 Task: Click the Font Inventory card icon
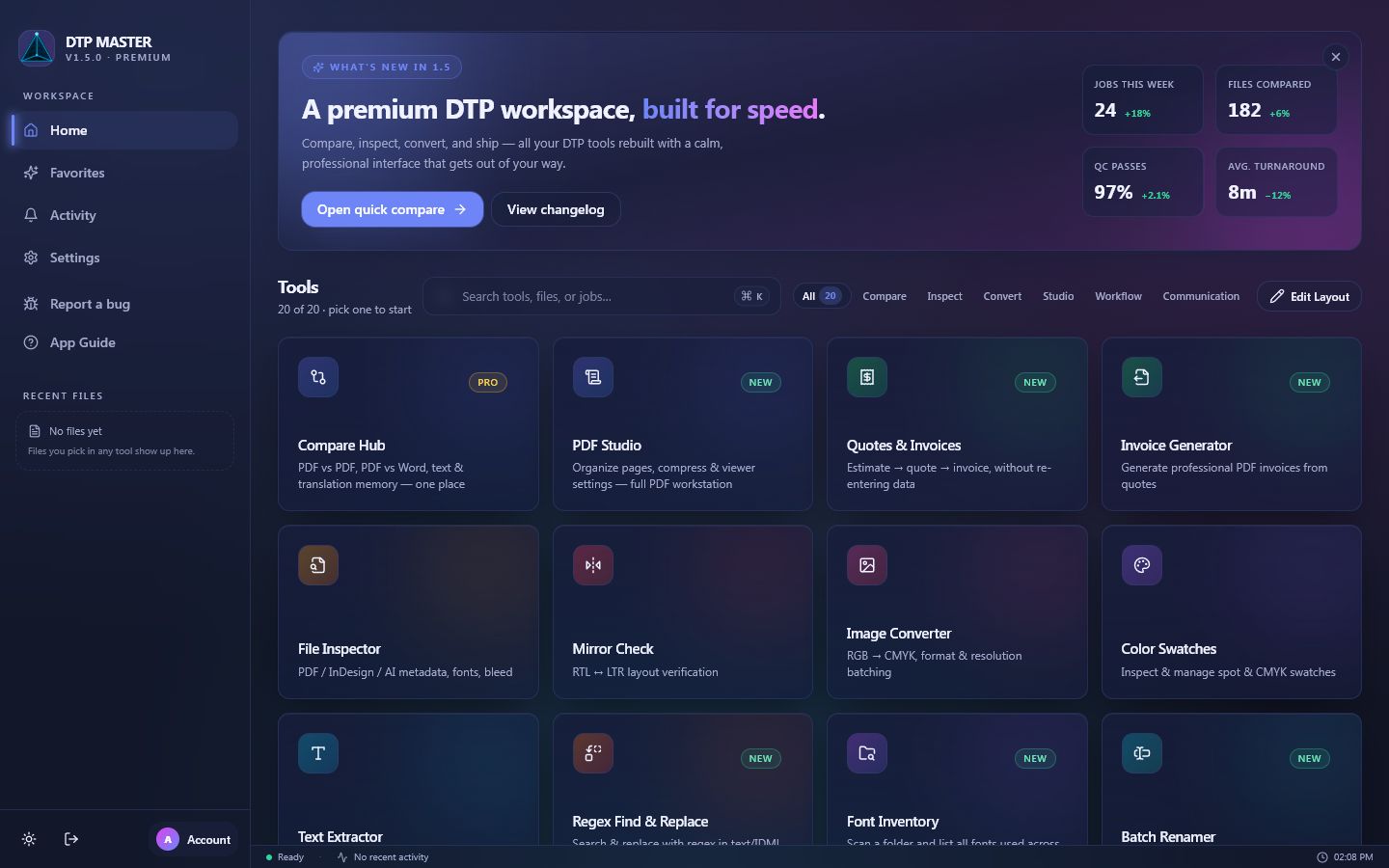[x=867, y=753]
